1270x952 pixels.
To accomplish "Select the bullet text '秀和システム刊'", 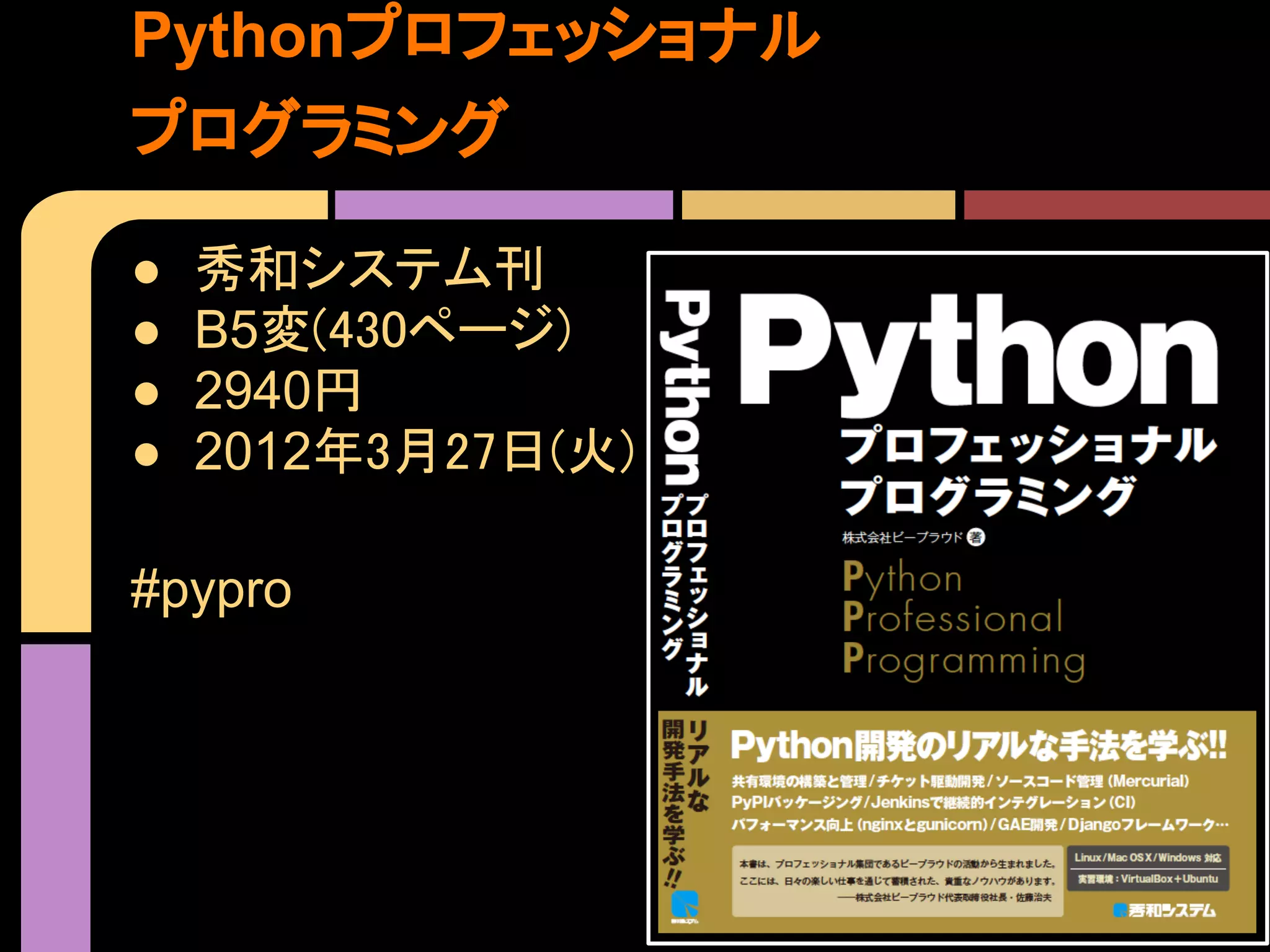I will tap(370, 269).
